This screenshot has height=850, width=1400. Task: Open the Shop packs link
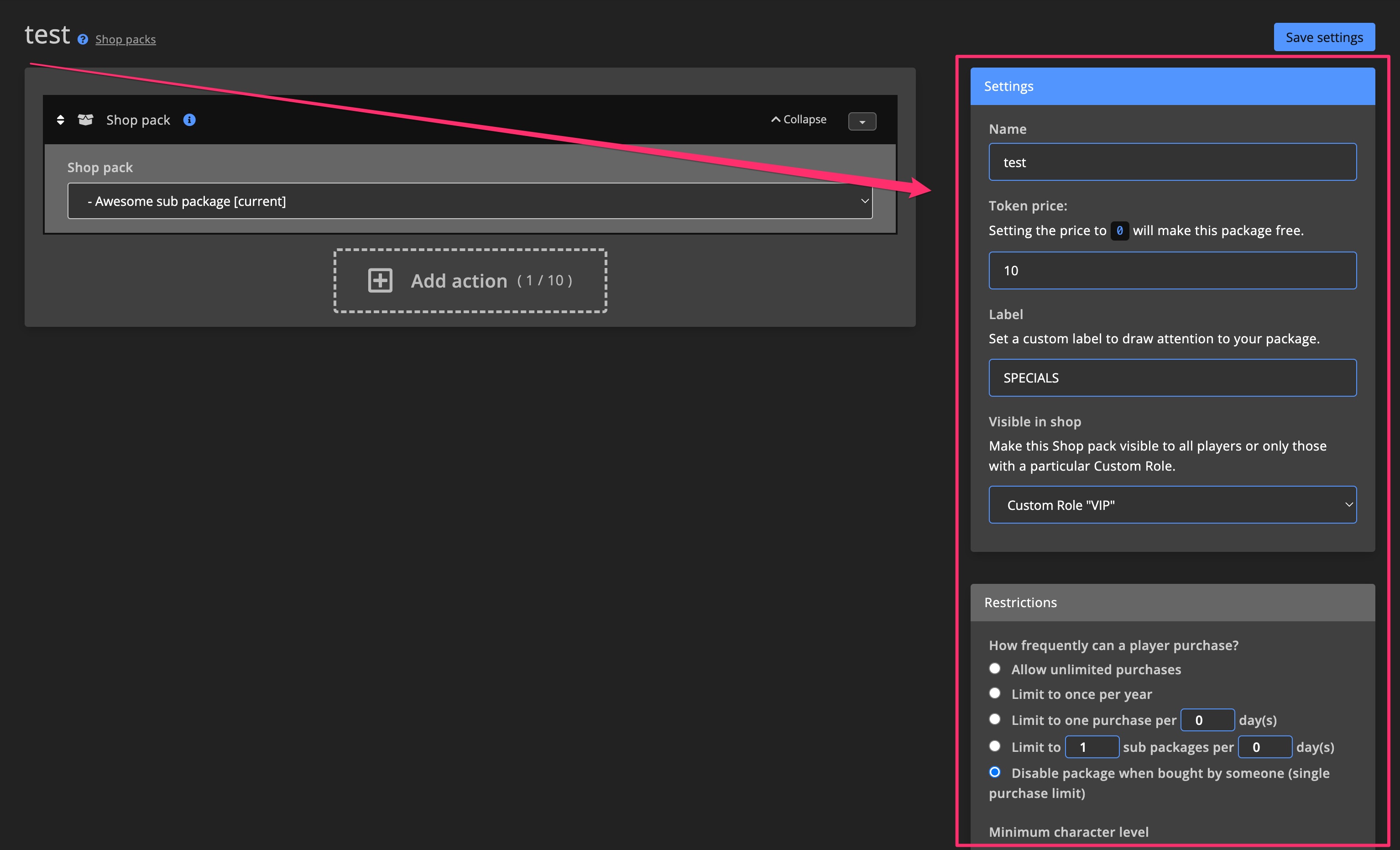coord(125,39)
